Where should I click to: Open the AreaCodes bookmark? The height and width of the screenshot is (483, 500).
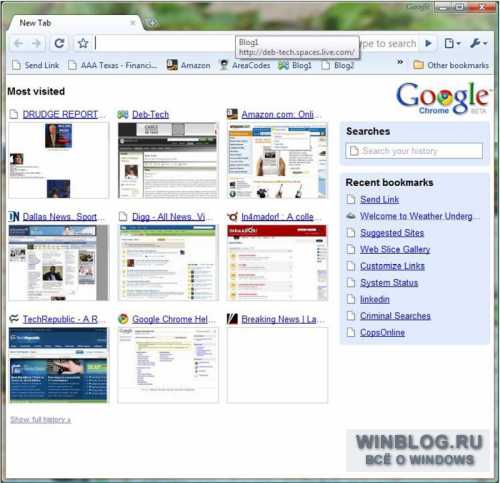[x=245, y=65]
